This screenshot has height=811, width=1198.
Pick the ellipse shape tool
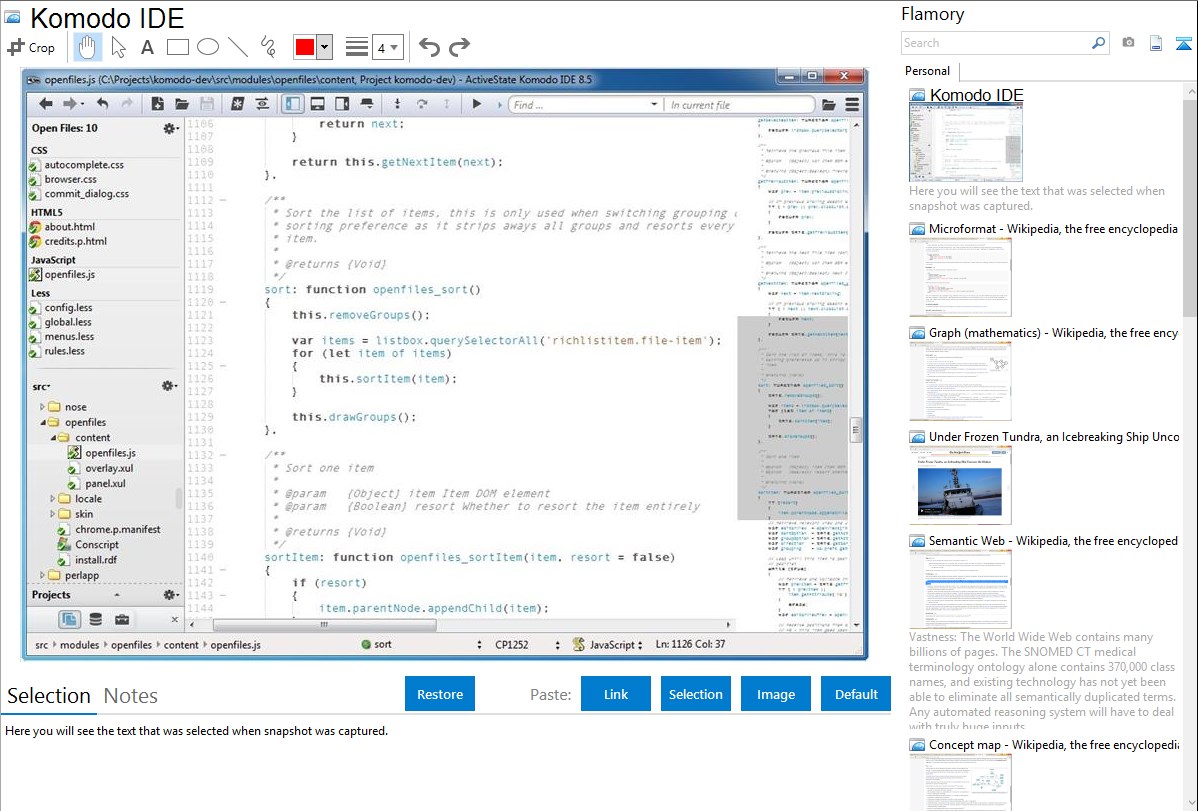pos(208,47)
